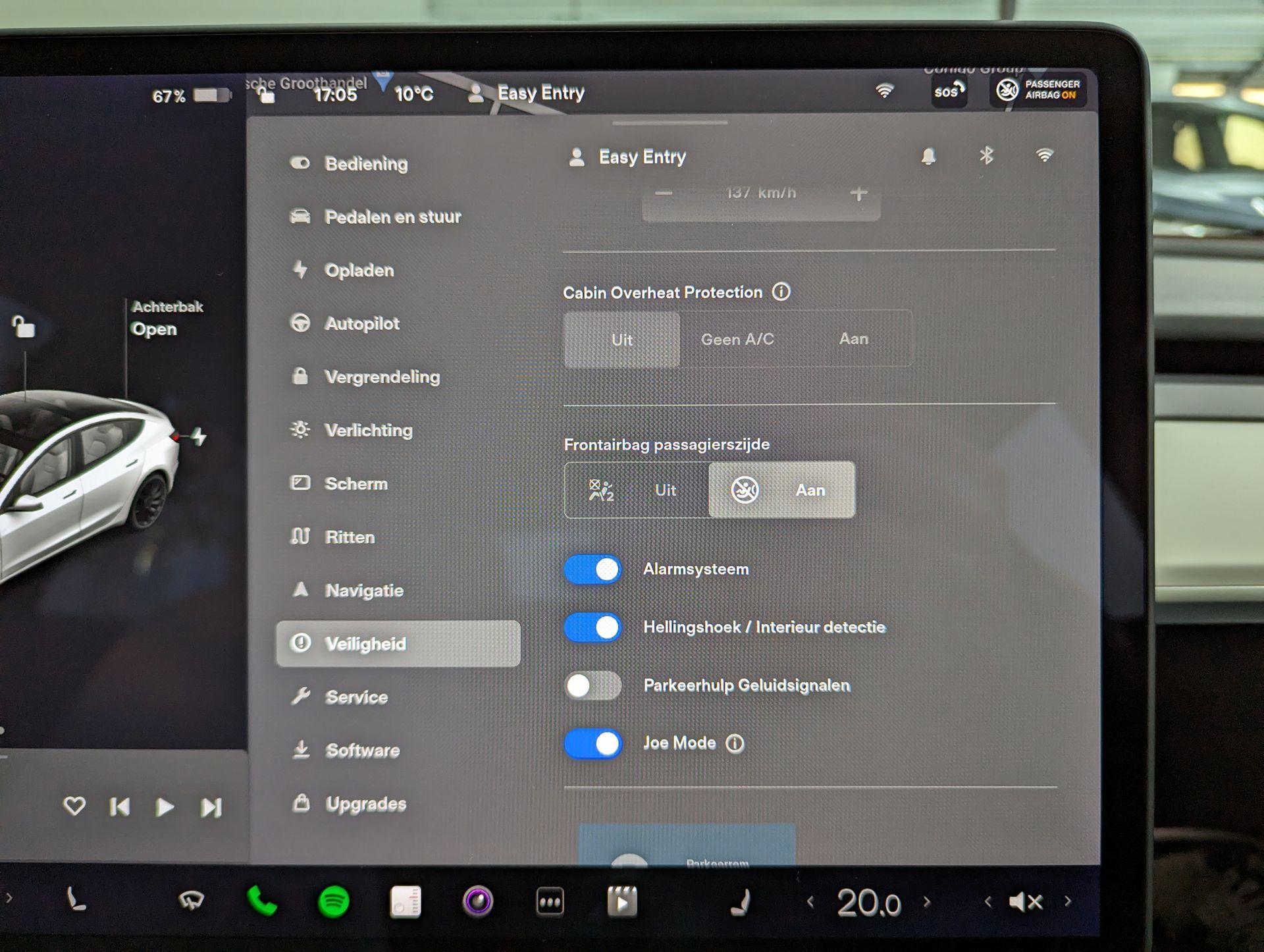Open the Autopilot settings menu
This screenshot has width=1264, height=952.
pyautogui.click(x=361, y=323)
